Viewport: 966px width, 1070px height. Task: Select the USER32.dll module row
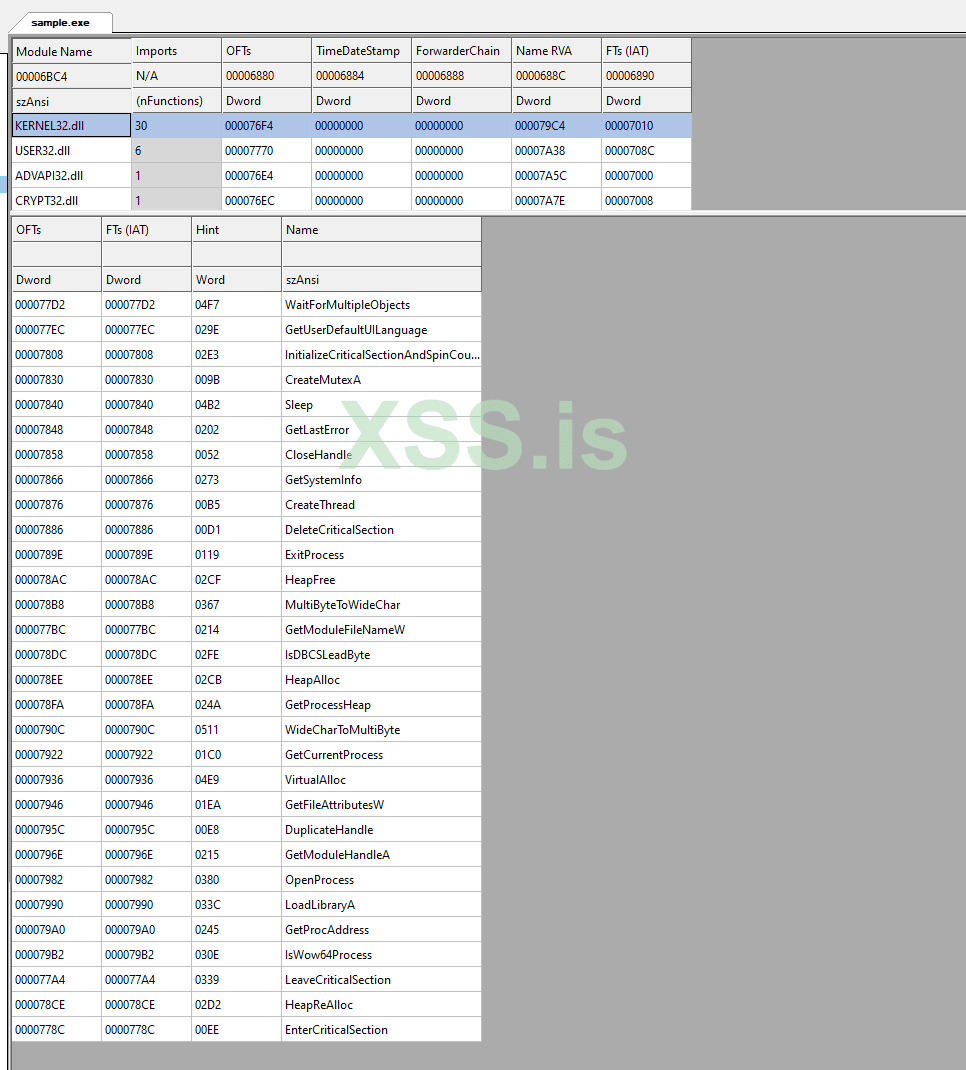(x=351, y=151)
